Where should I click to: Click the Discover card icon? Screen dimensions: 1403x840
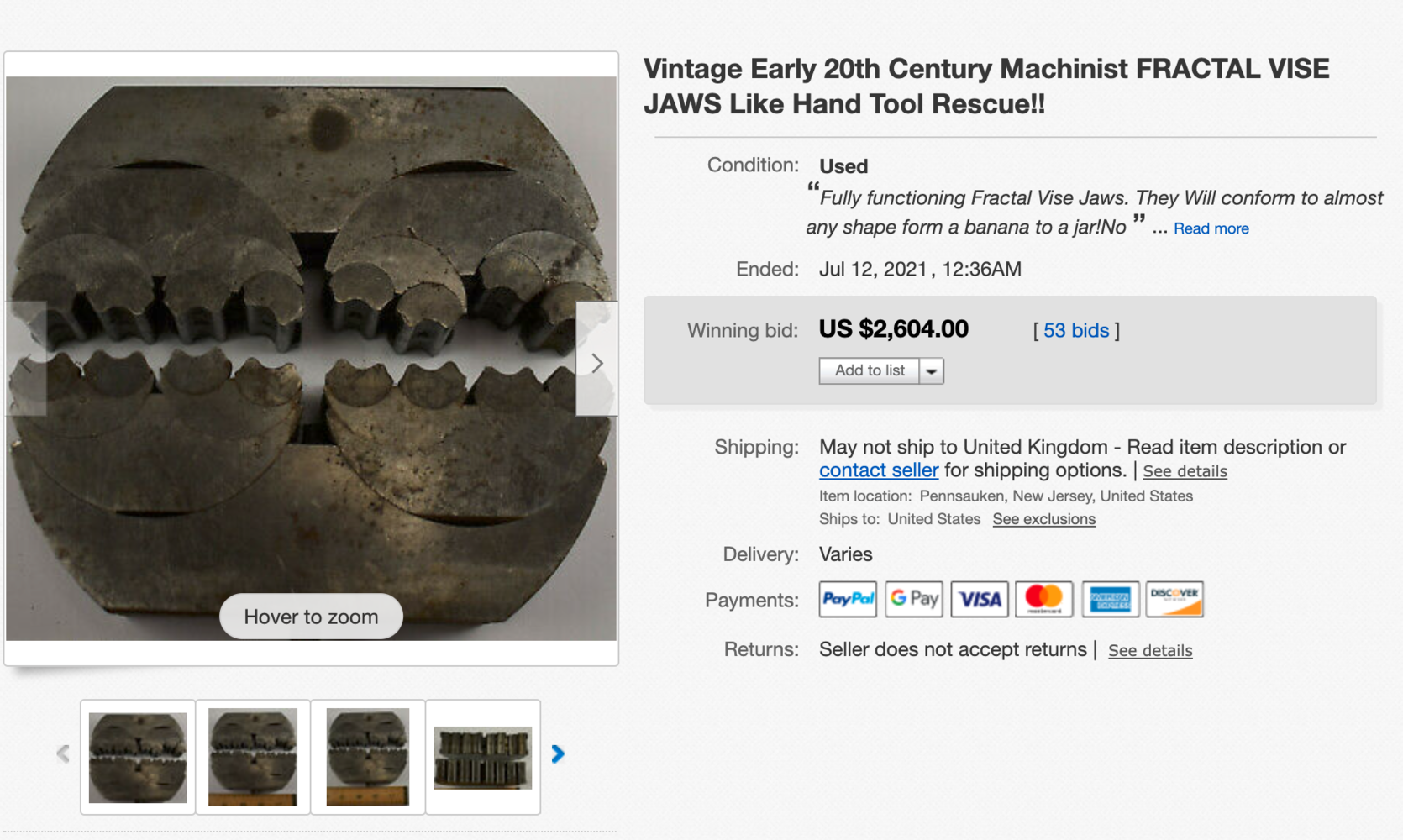[x=1174, y=599]
